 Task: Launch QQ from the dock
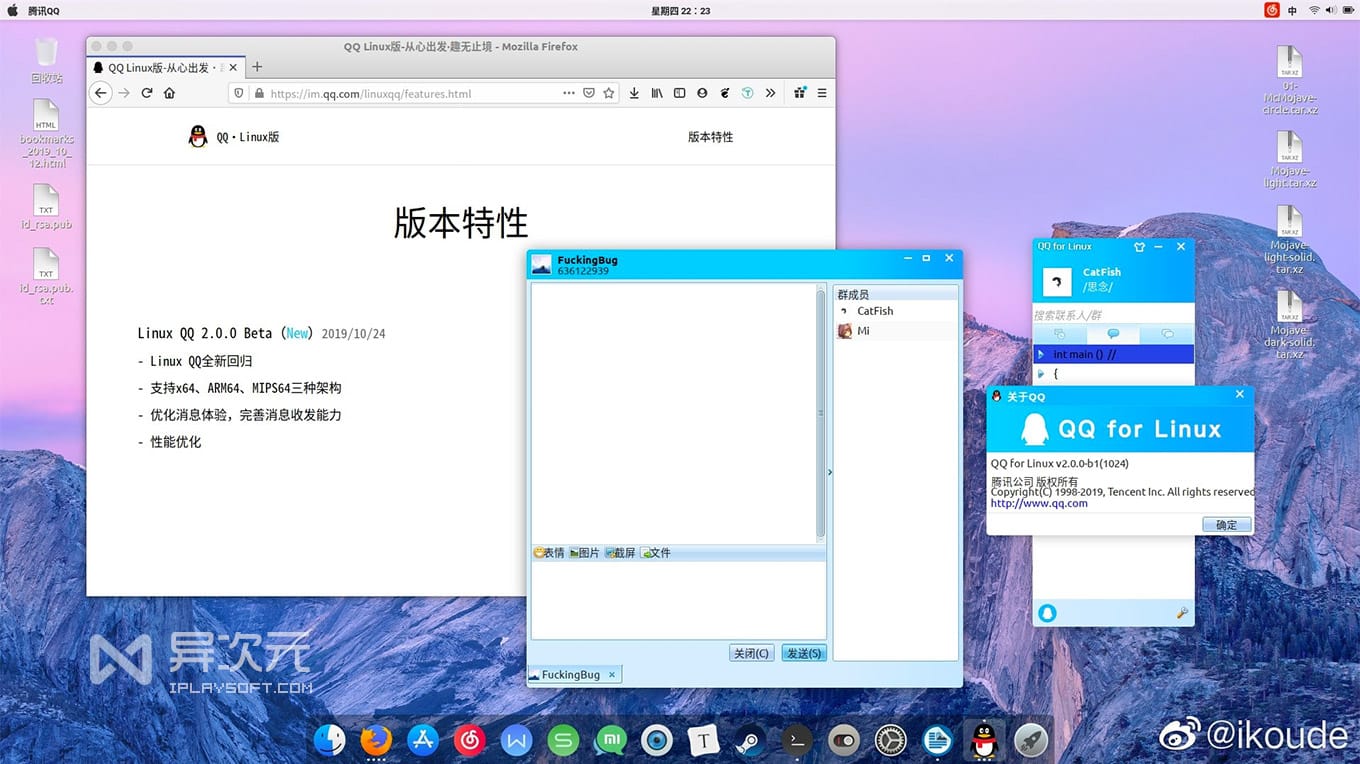point(984,740)
